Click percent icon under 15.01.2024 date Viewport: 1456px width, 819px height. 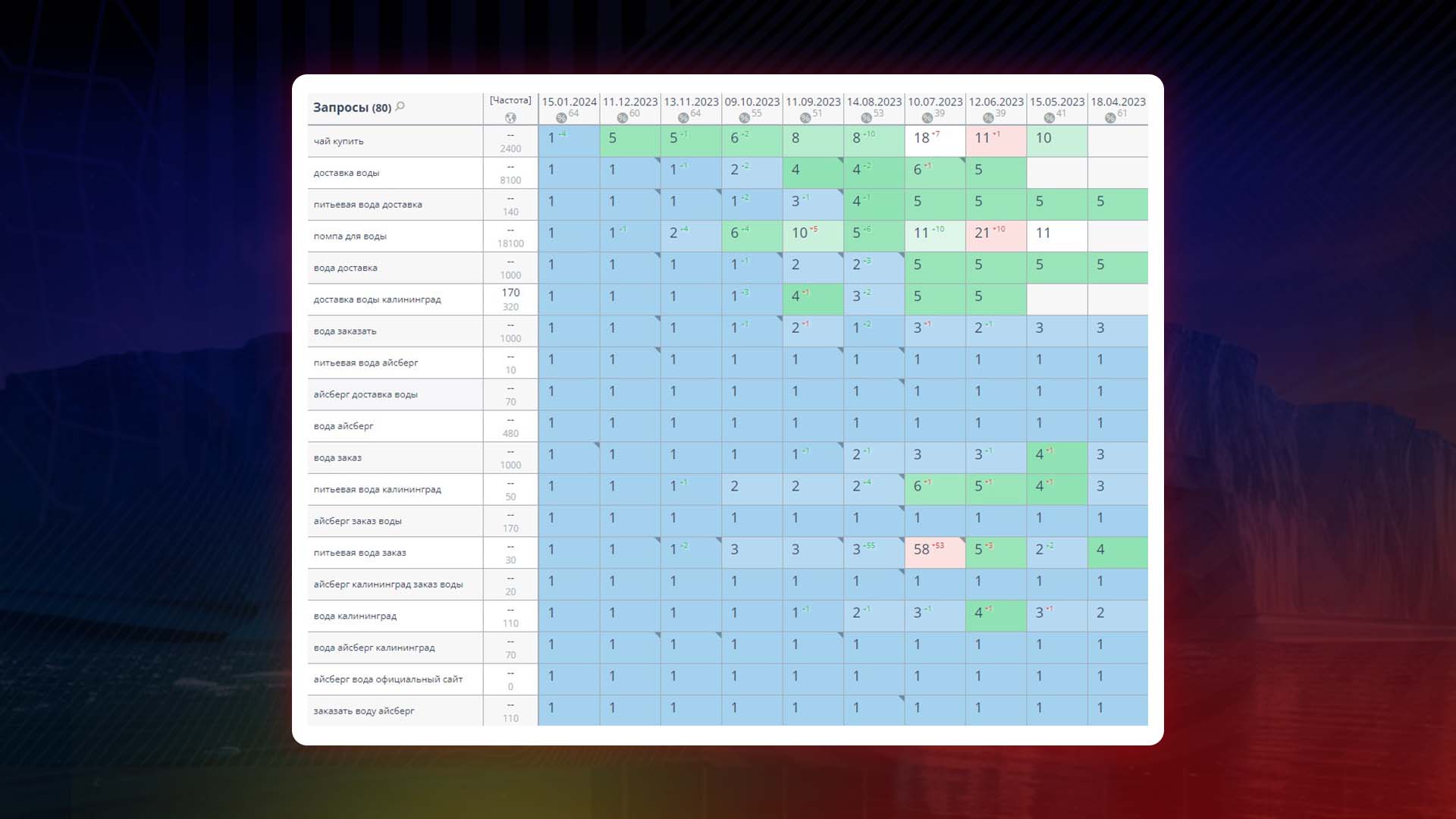[561, 118]
